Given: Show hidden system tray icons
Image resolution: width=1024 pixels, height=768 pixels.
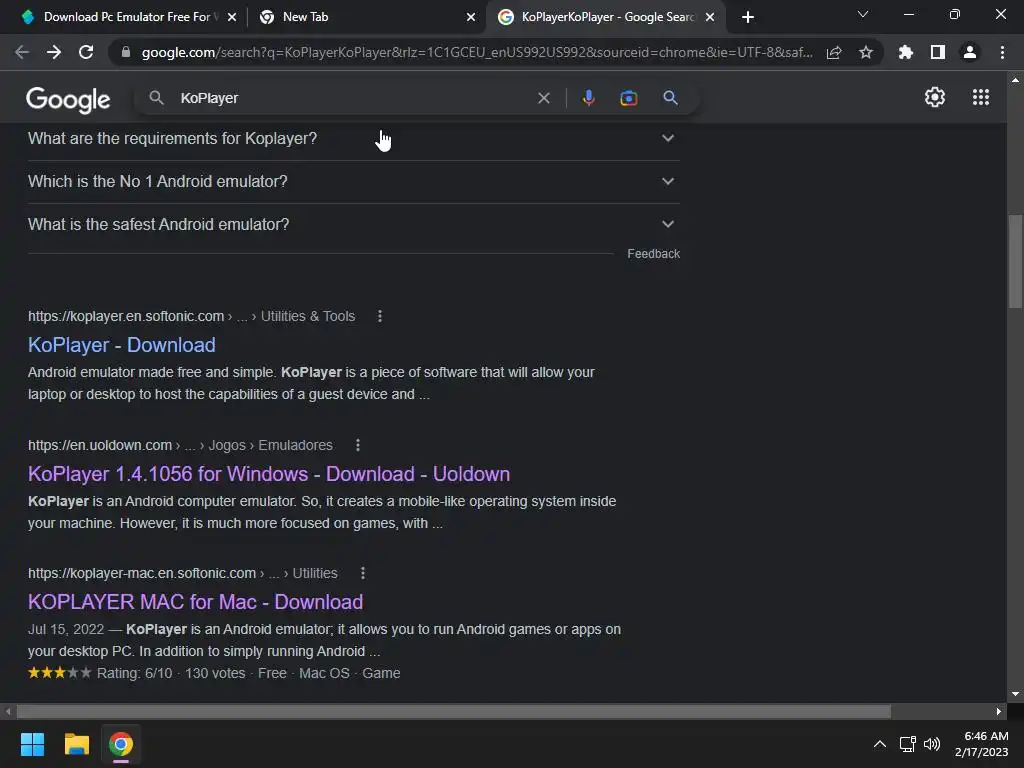Looking at the screenshot, I should [x=880, y=744].
